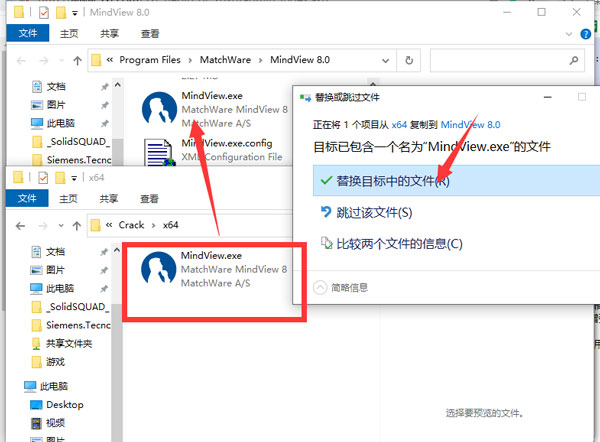Select MindView.exe in MindView 8.0 folder
The image size is (600, 442).
(214, 109)
